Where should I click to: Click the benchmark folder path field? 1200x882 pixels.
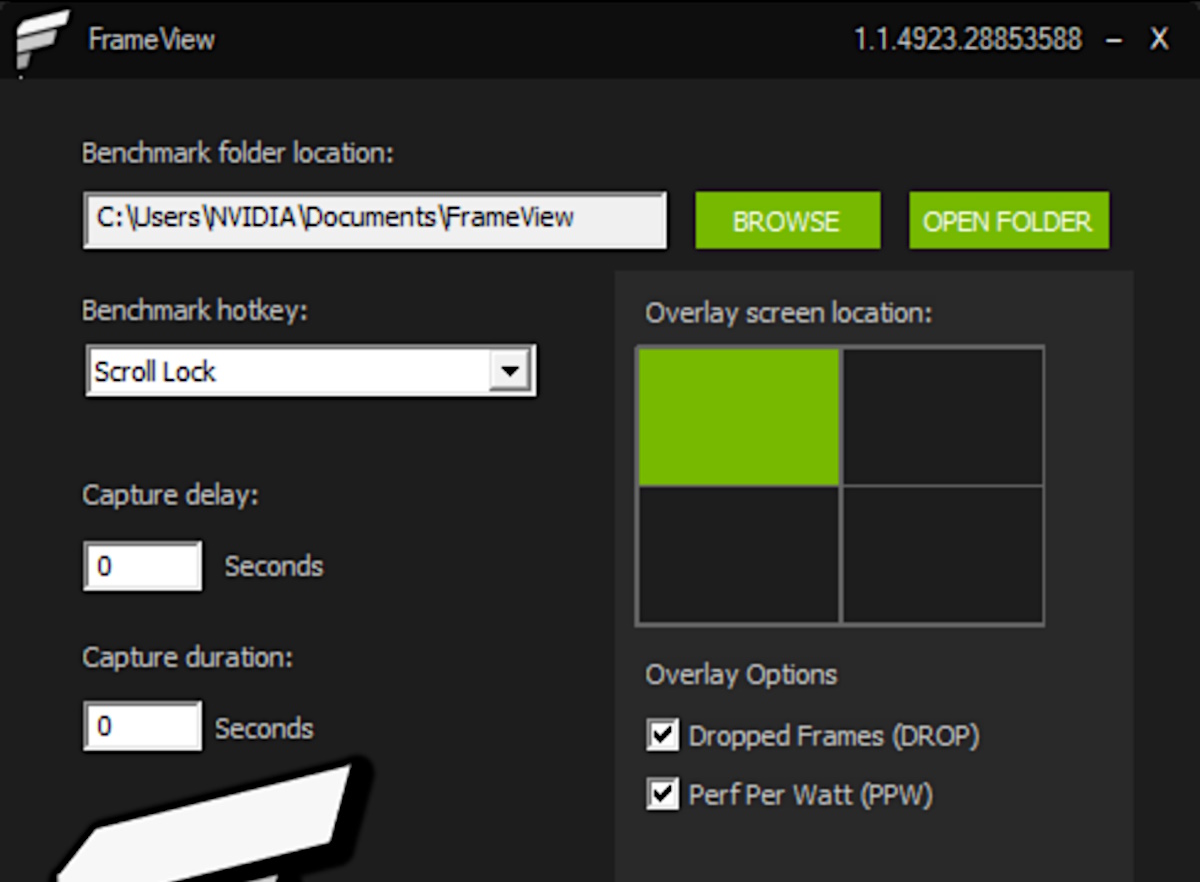(x=374, y=220)
